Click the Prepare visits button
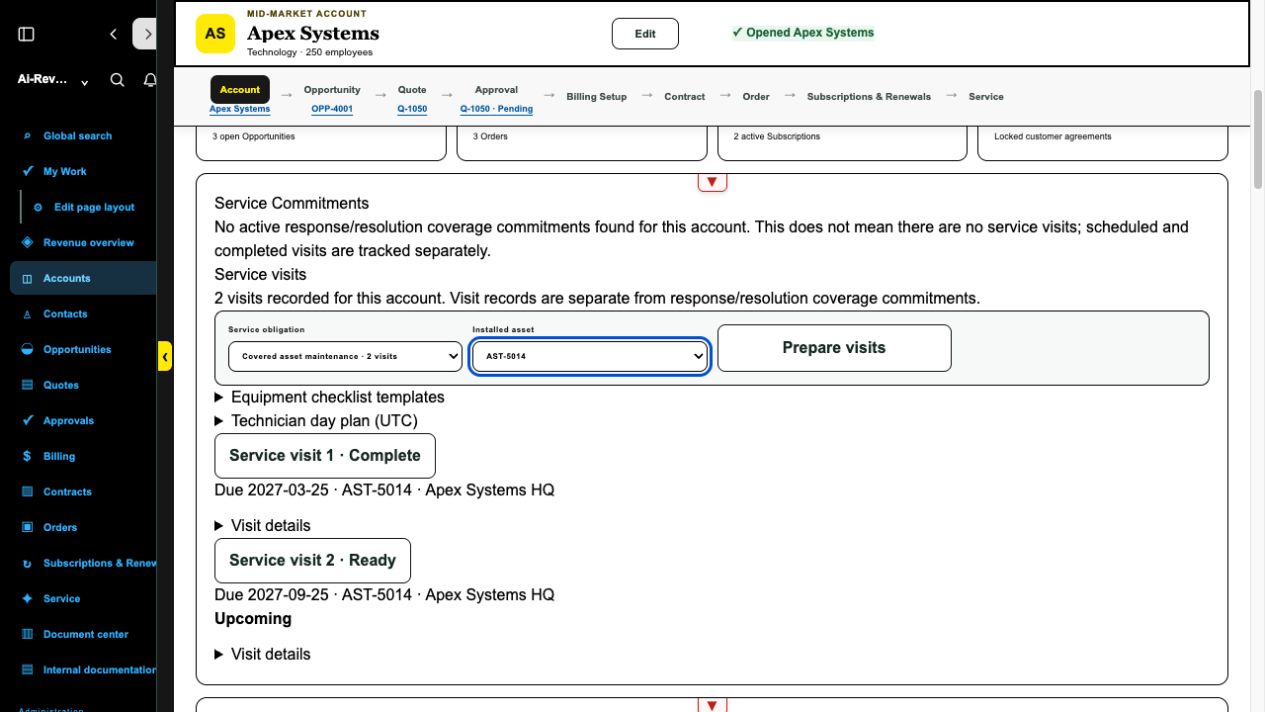Viewport: 1265px width, 712px height. point(834,348)
